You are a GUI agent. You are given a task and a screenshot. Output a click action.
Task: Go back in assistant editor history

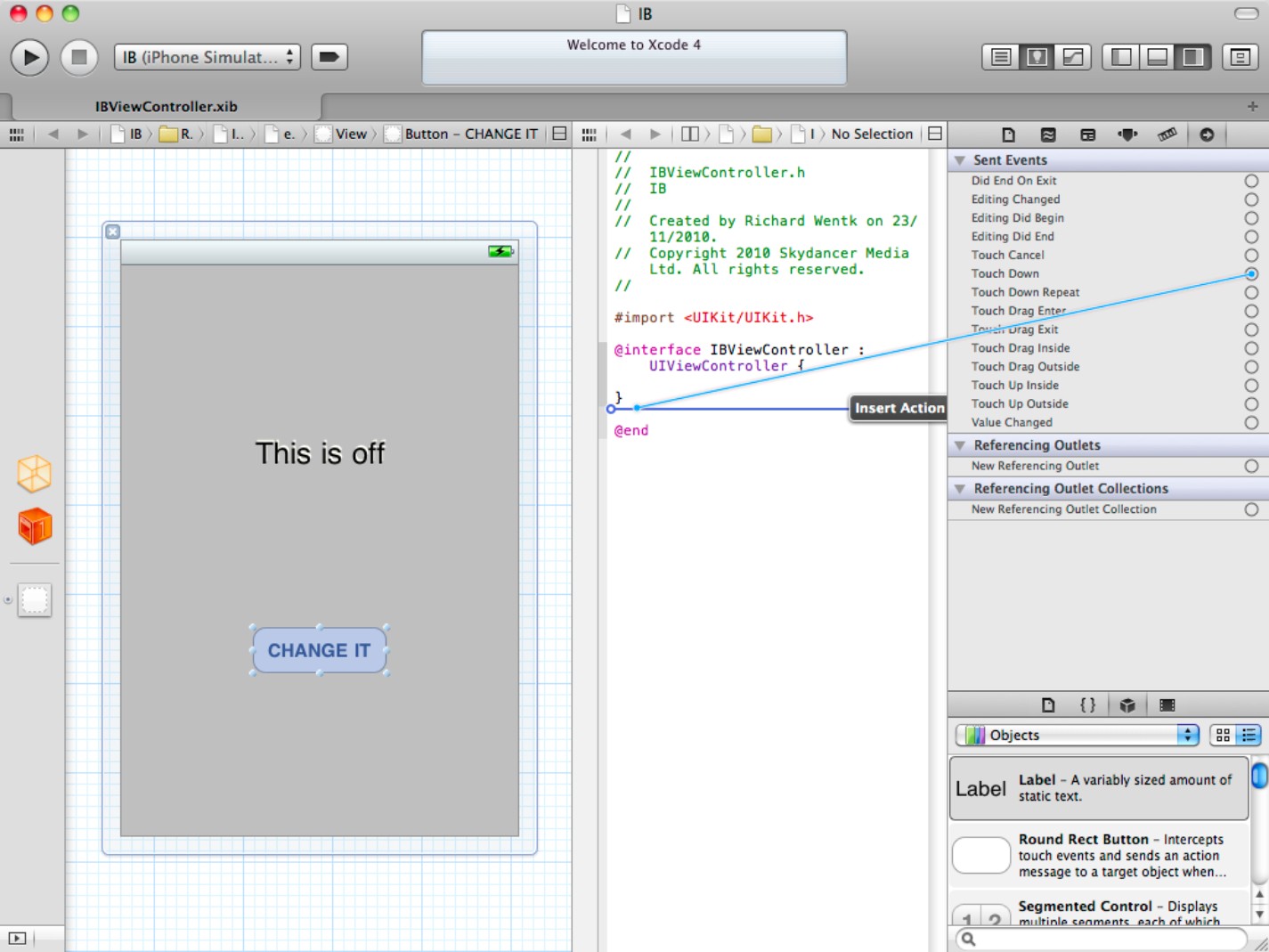pos(626,134)
